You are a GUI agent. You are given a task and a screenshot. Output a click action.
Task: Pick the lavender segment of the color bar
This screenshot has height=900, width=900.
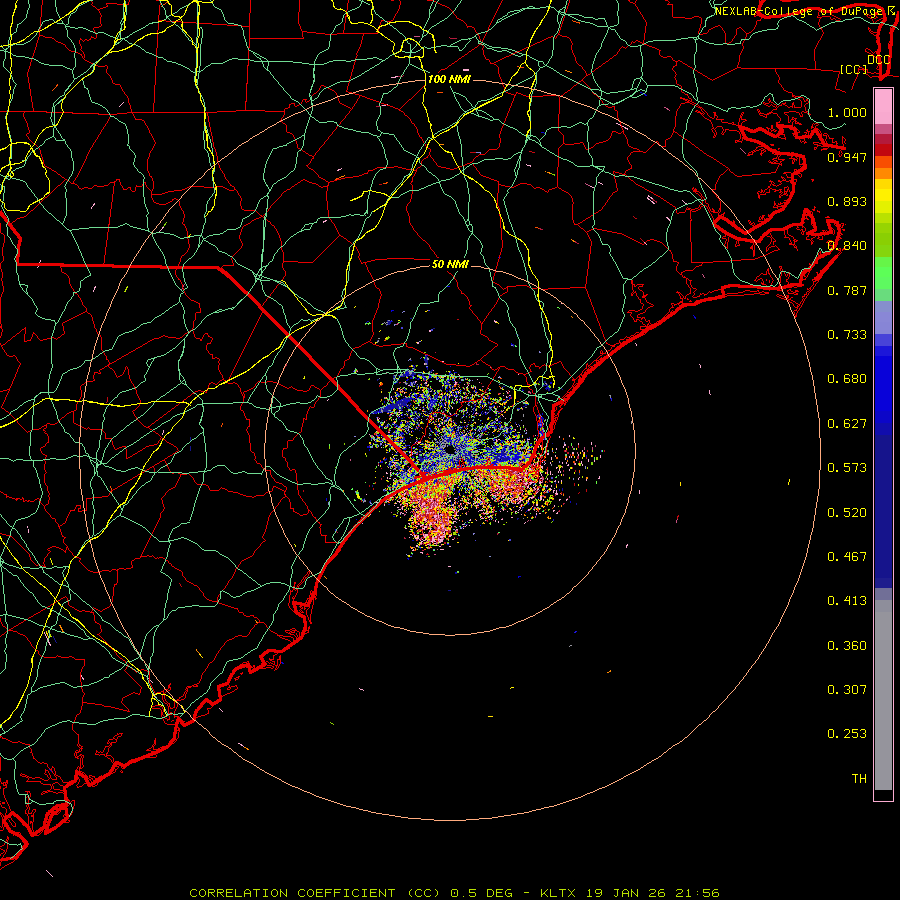click(x=883, y=317)
